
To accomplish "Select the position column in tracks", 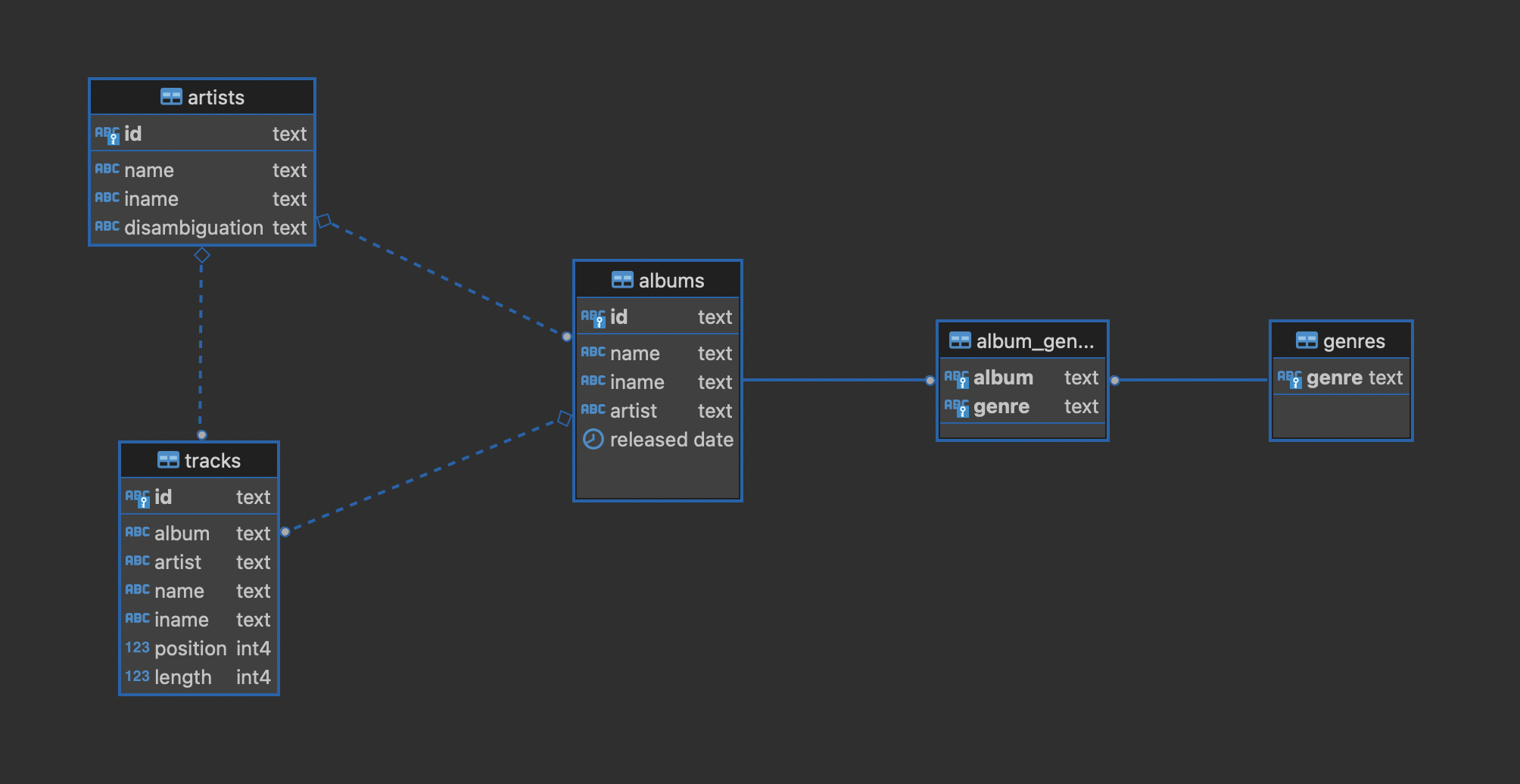I will click(199, 649).
